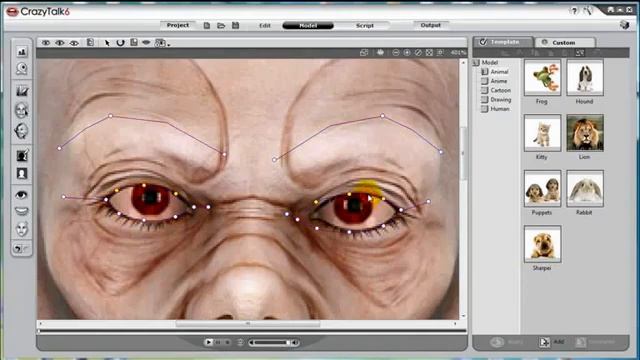This screenshot has height=360, width=640.
Task: Click the actual size view icon
Action: pyautogui.click(x=440, y=53)
